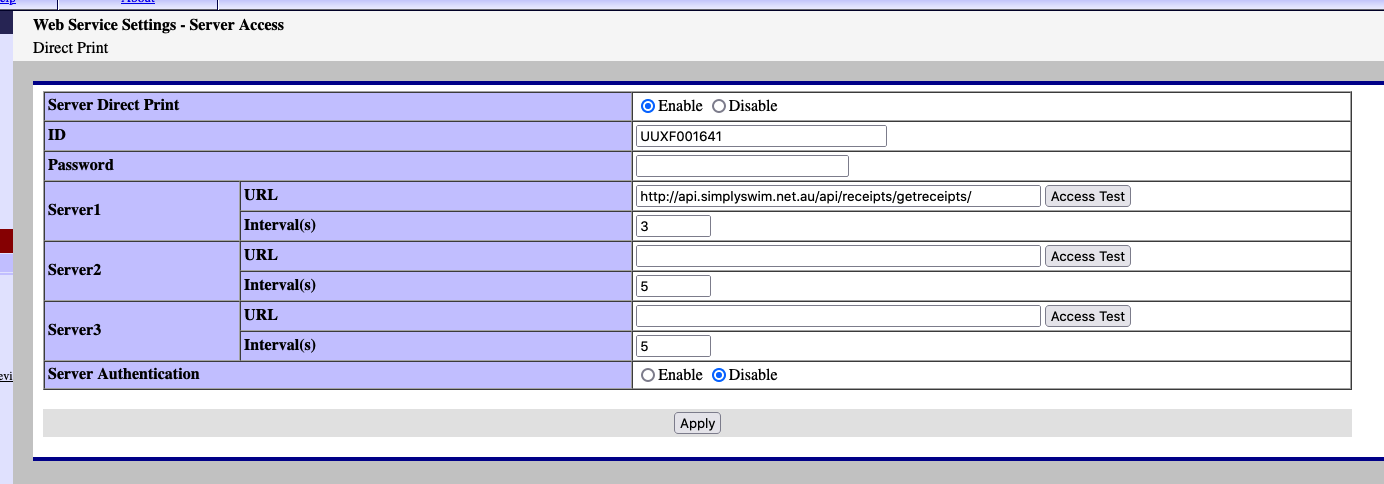The image size is (1384, 484).
Task: Run Access Test for Server1
Action: [x=1088, y=196]
